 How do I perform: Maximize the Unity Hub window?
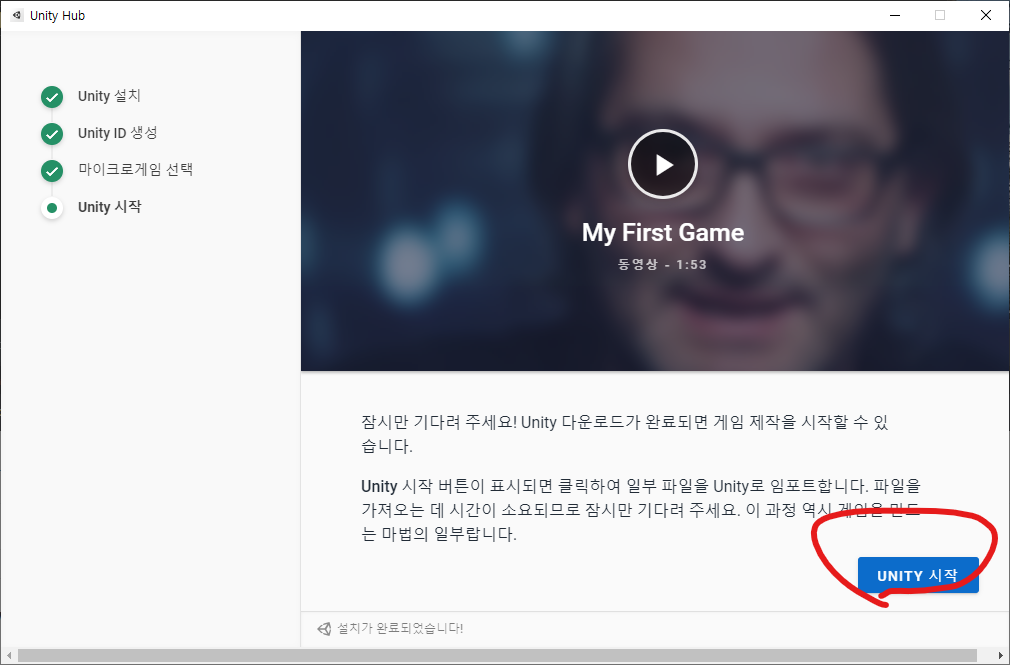pos(940,15)
